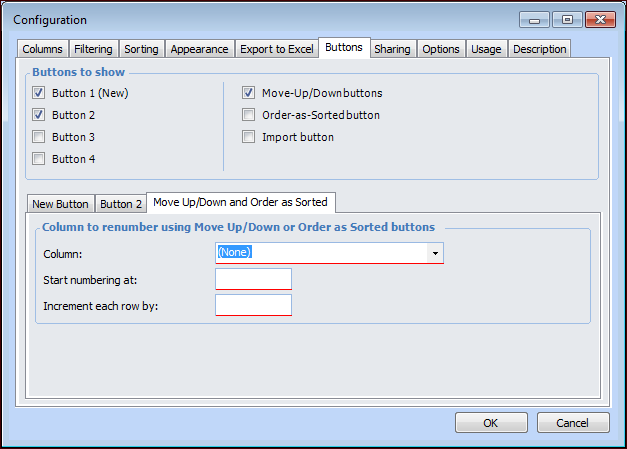Click the Cancel button
627x449 pixels.
point(573,423)
